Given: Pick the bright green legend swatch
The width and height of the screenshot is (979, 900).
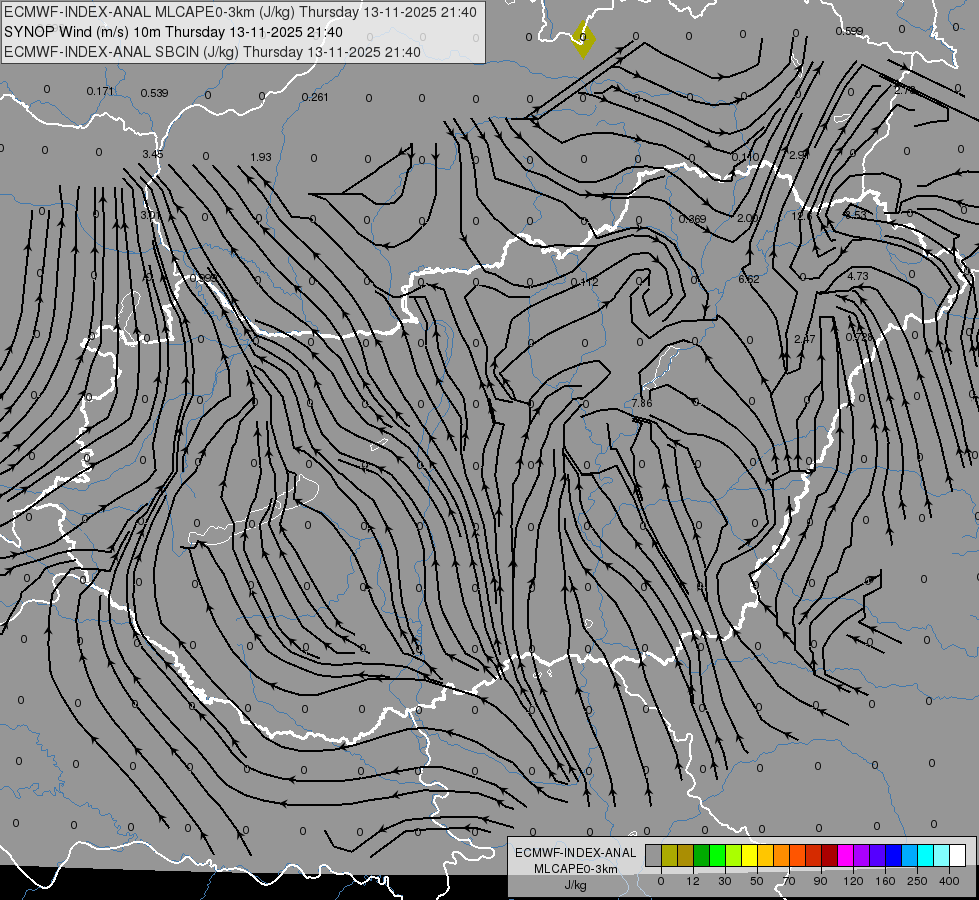Looking at the screenshot, I should tap(717, 855).
